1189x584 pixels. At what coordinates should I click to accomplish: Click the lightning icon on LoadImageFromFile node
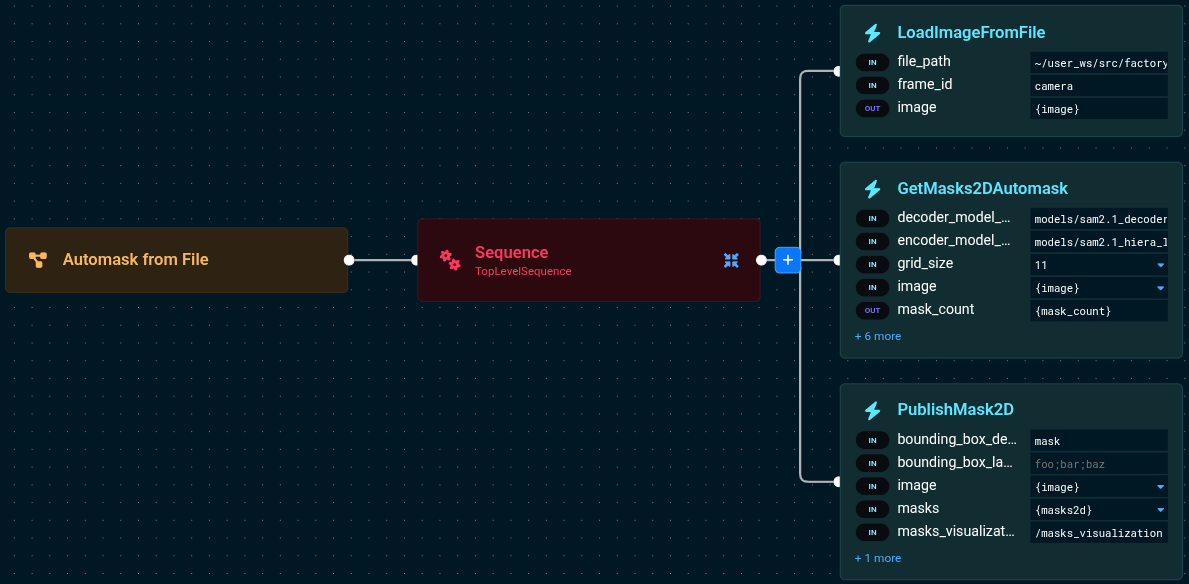(x=872, y=32)
